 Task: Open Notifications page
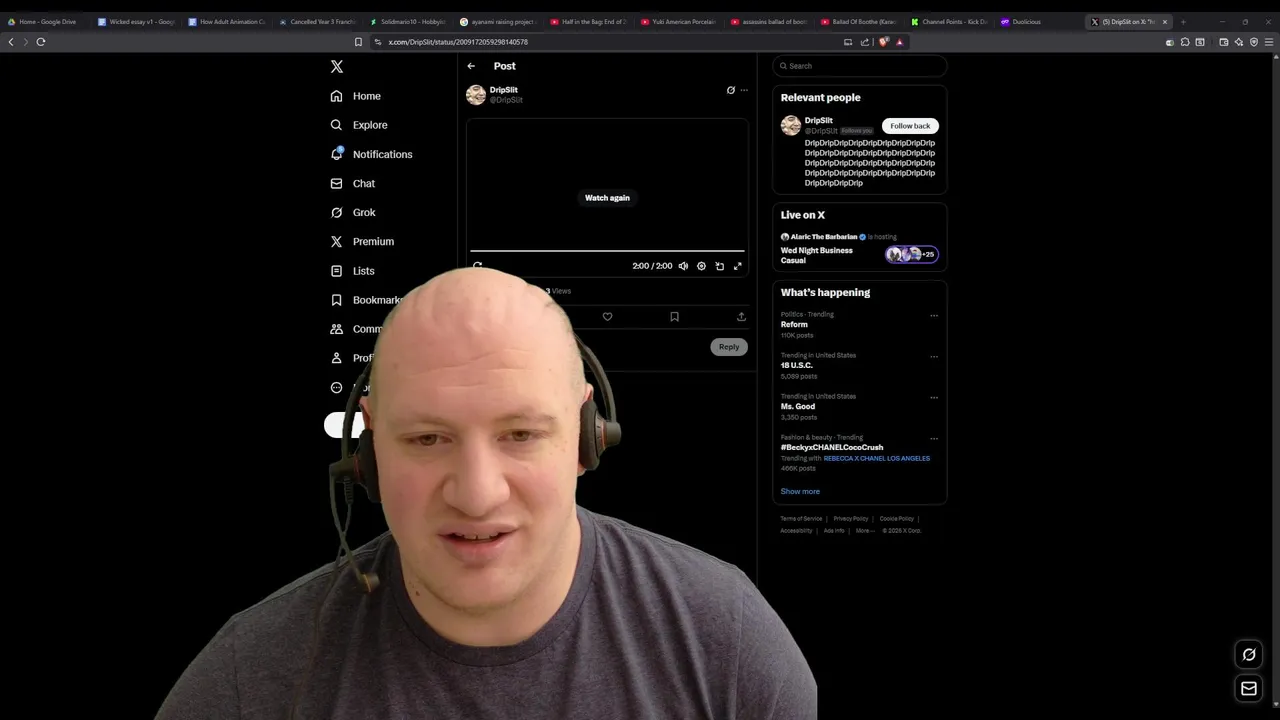coord(371,154)
